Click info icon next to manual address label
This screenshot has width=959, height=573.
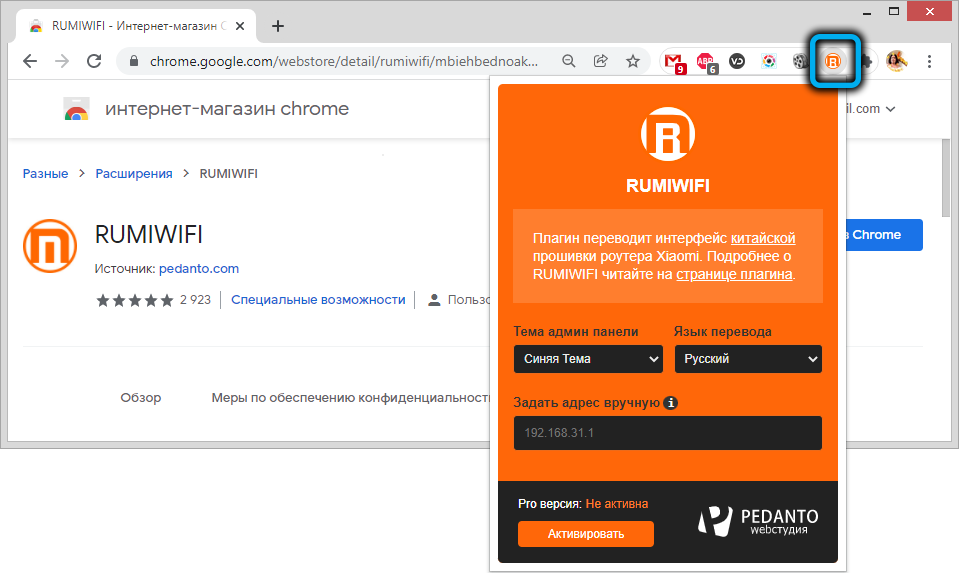[671, 403]
